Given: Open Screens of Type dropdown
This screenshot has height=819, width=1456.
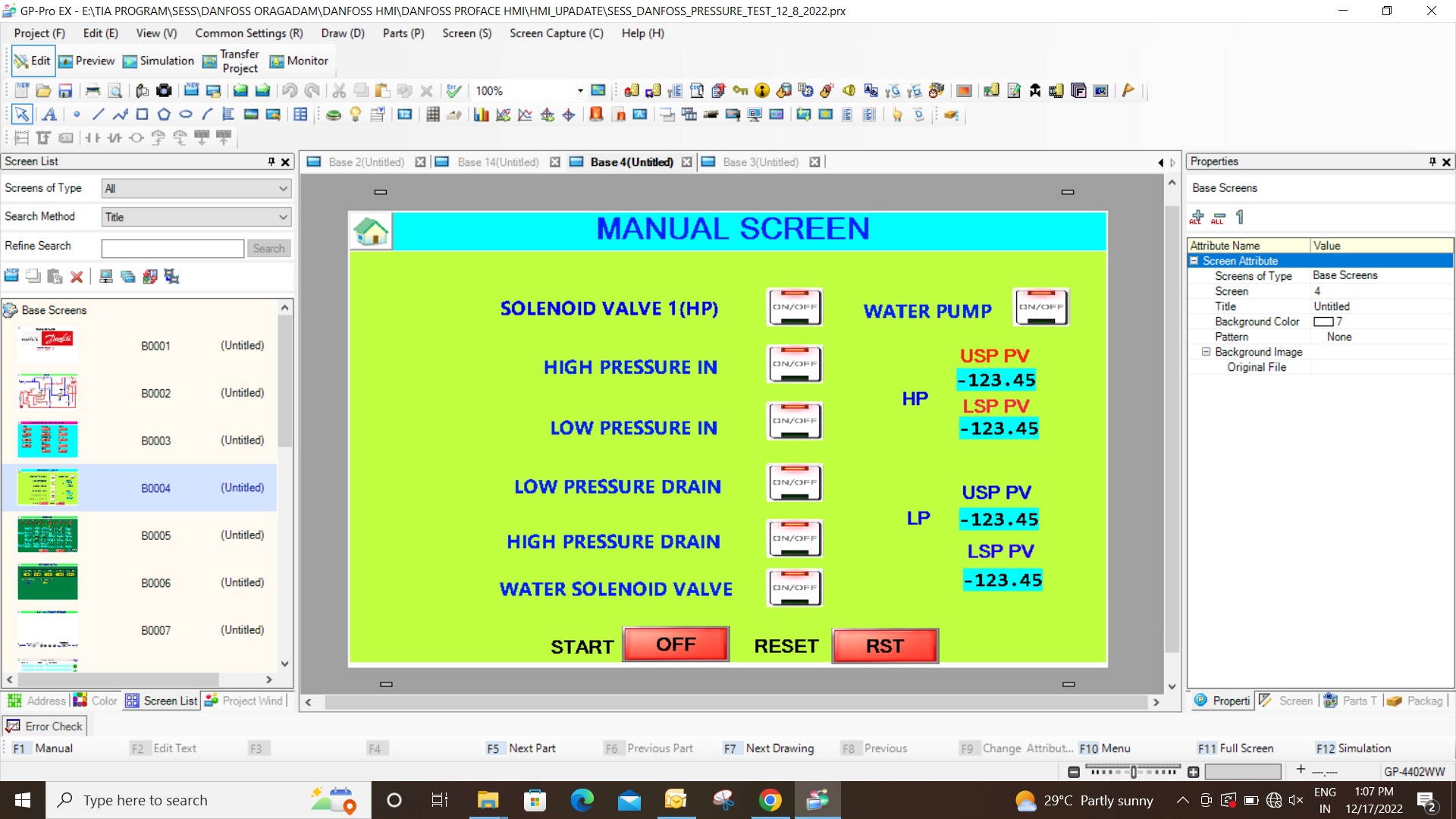Looking at the screenshot, I should coord(196,188).
